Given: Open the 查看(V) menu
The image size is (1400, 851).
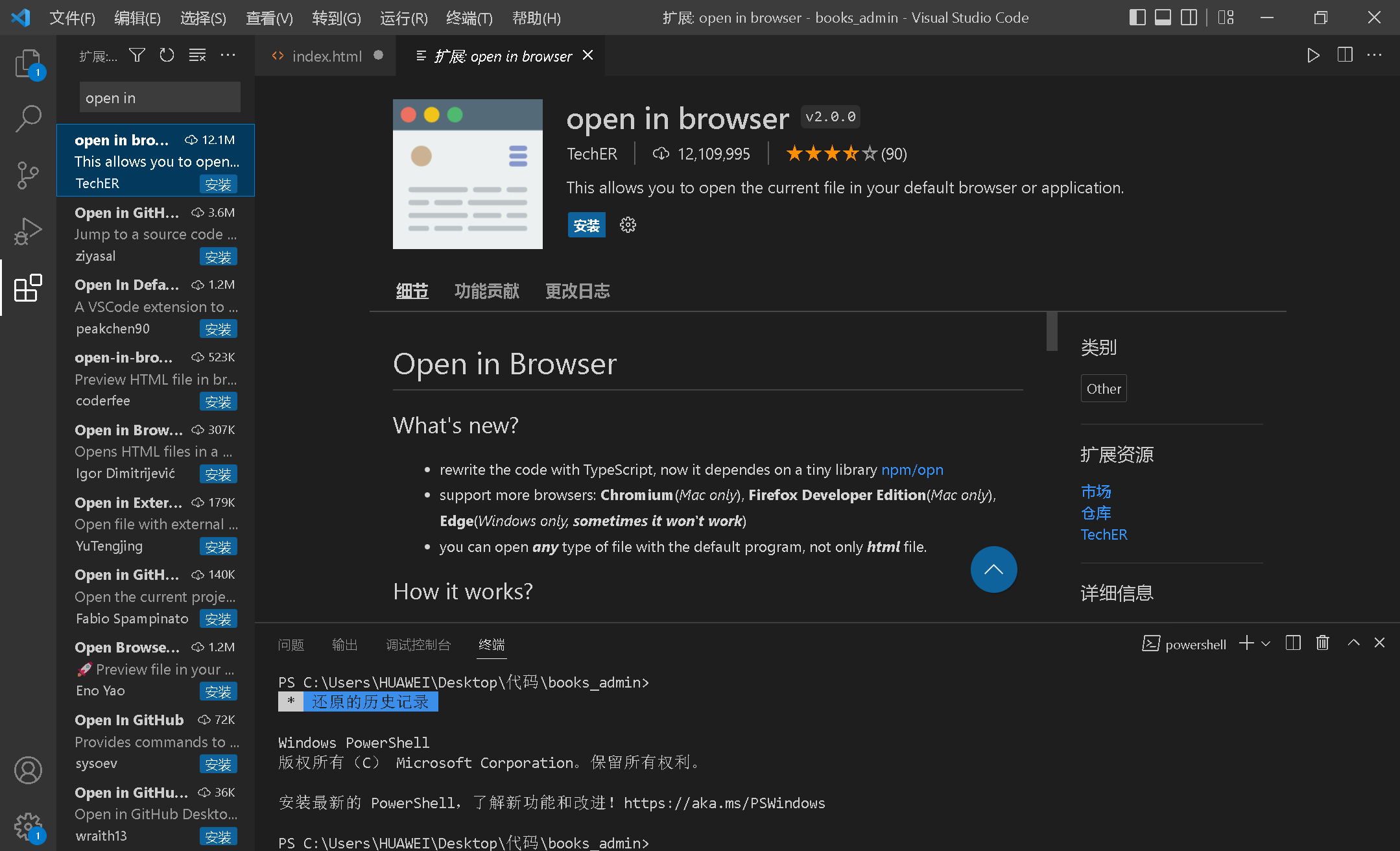Looking at the screenshot, I should click(269, 18).
